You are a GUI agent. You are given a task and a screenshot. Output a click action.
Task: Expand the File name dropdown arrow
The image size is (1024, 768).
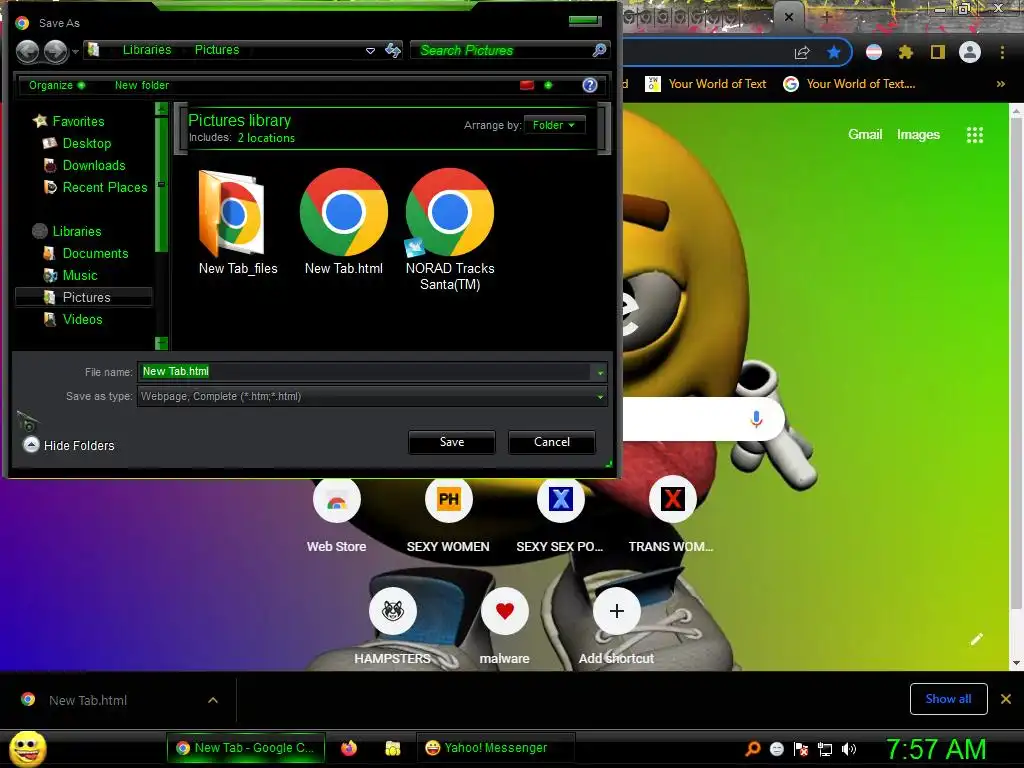coord(600,372)
